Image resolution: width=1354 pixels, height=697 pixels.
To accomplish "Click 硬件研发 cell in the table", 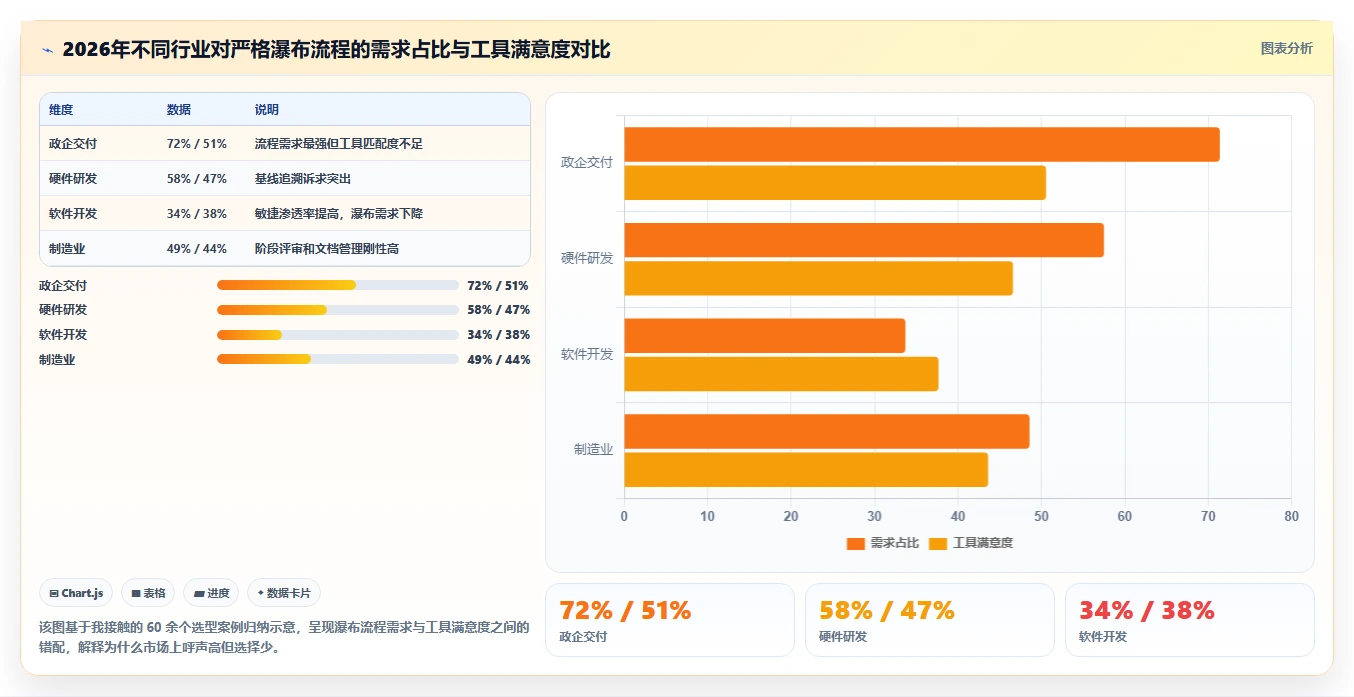I will (x=73, y=179).
